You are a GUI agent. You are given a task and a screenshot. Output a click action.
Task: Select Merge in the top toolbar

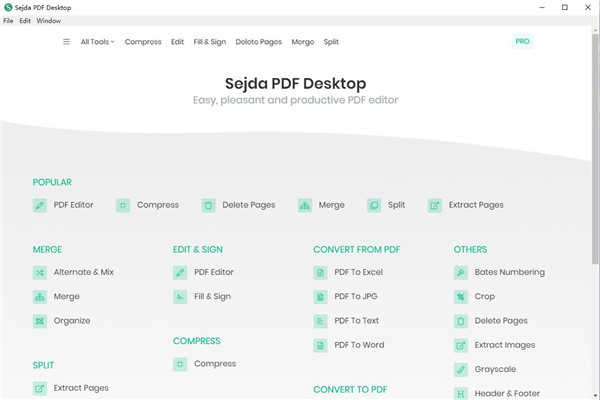[x=303, y=42]
